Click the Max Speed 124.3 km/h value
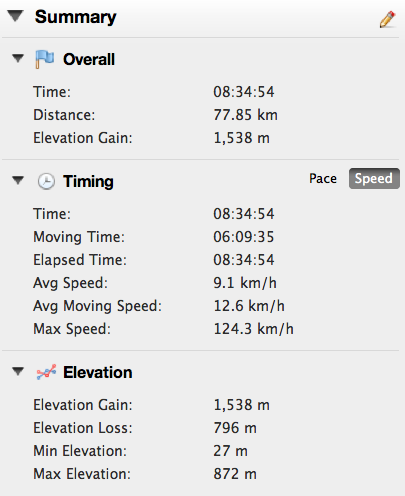405x496 pixels. point(253,329)
